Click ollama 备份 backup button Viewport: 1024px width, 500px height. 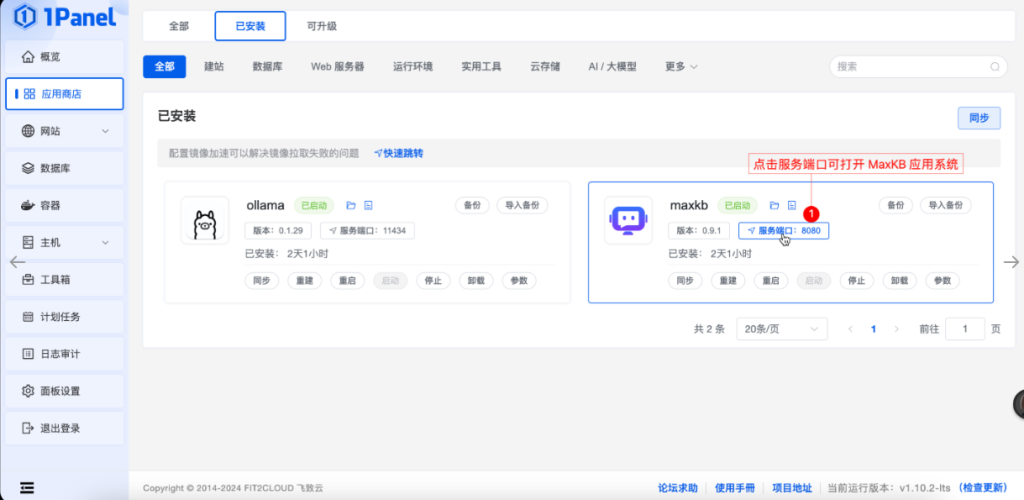pos(472,205)
